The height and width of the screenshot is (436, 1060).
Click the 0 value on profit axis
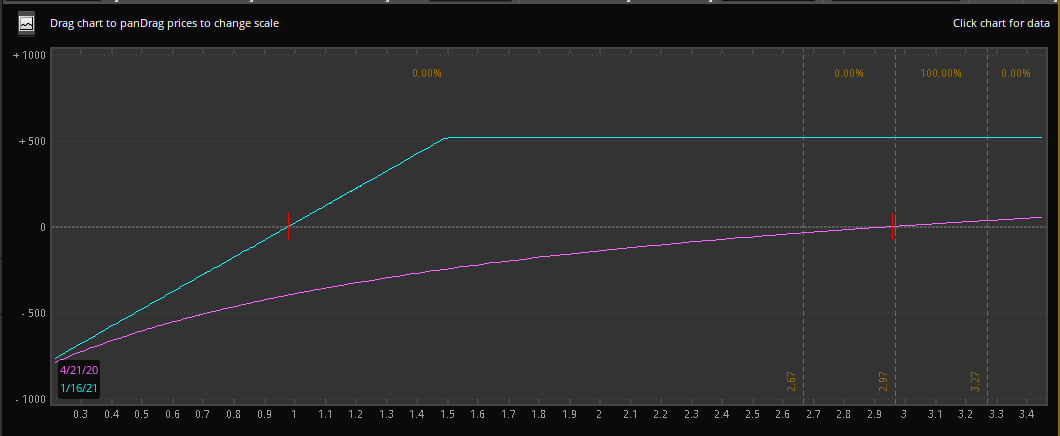pyautogui.click(x=43, y=227)
